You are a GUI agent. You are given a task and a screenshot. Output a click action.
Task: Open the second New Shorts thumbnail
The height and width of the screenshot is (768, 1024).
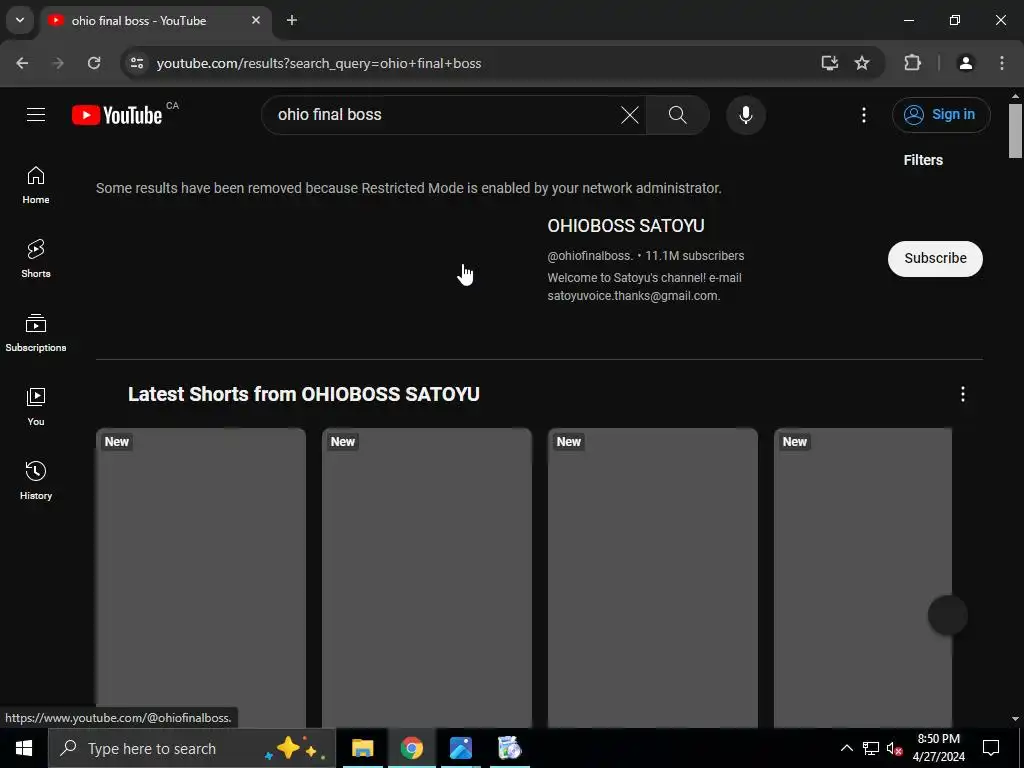pyautogui.click(x=426, y=577)
